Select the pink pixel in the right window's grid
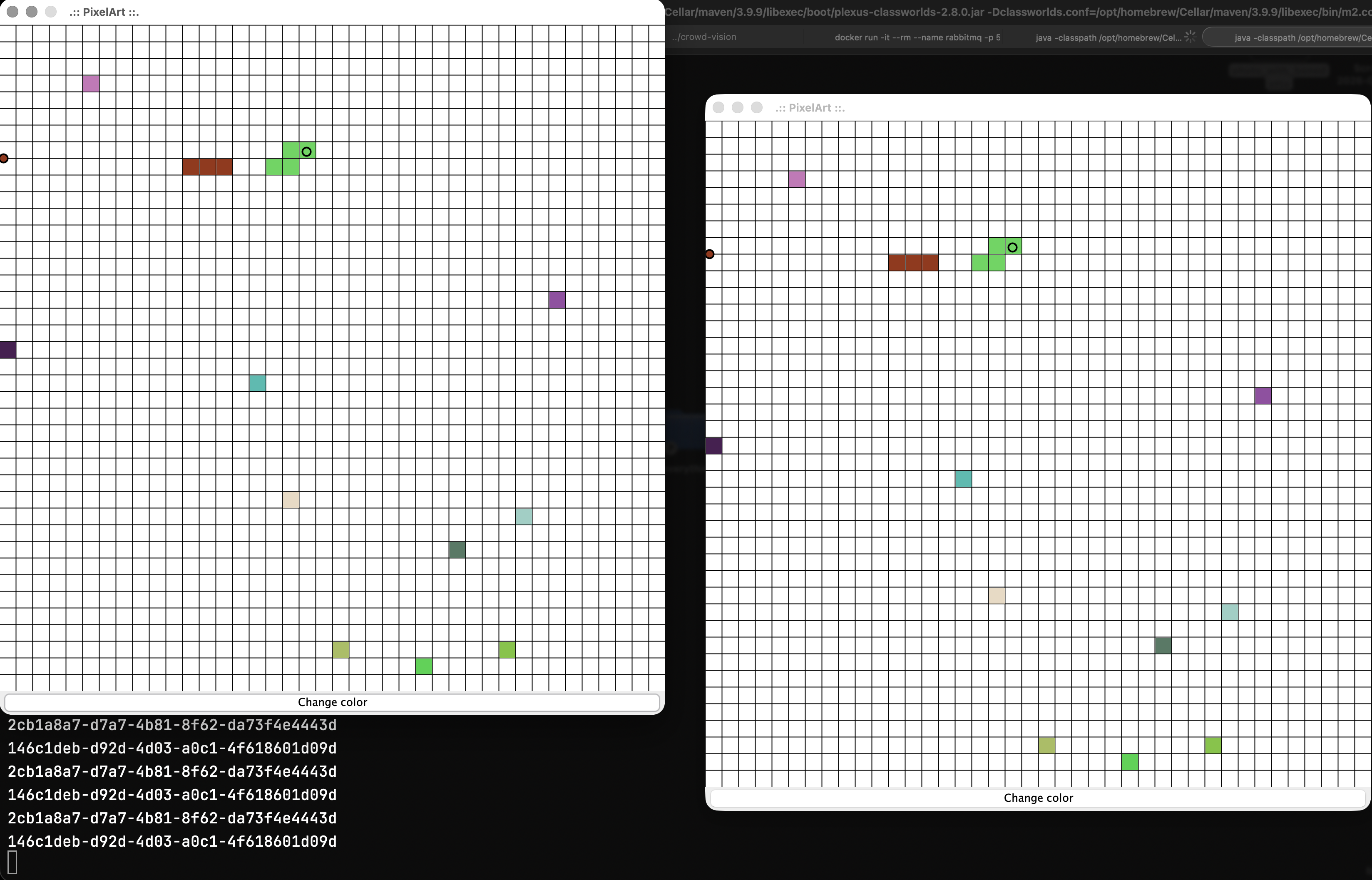This screenshot has height=880, width=1372. click(x=797, y=179)
